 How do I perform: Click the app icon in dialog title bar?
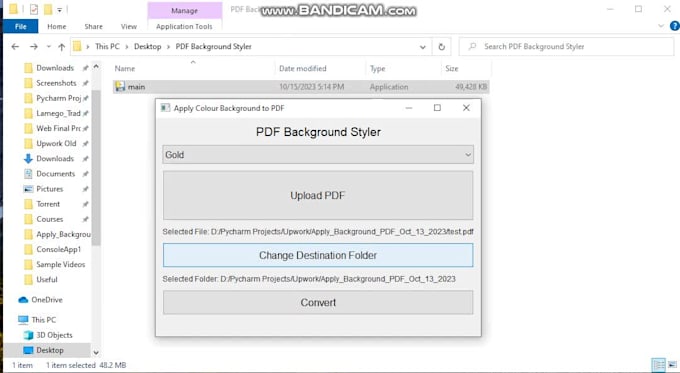pos(165,108)
